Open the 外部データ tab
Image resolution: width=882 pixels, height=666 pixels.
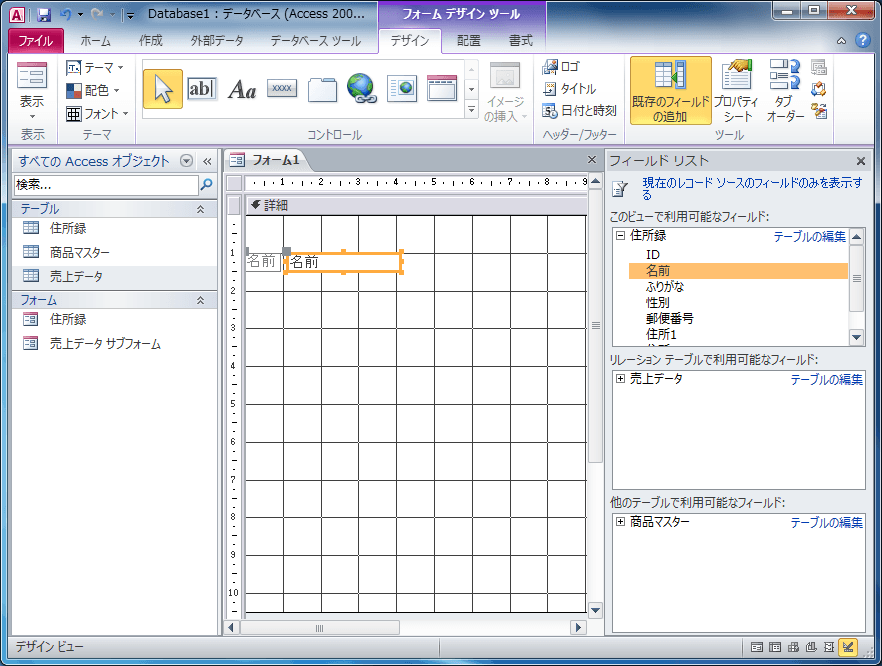point(217,40)
